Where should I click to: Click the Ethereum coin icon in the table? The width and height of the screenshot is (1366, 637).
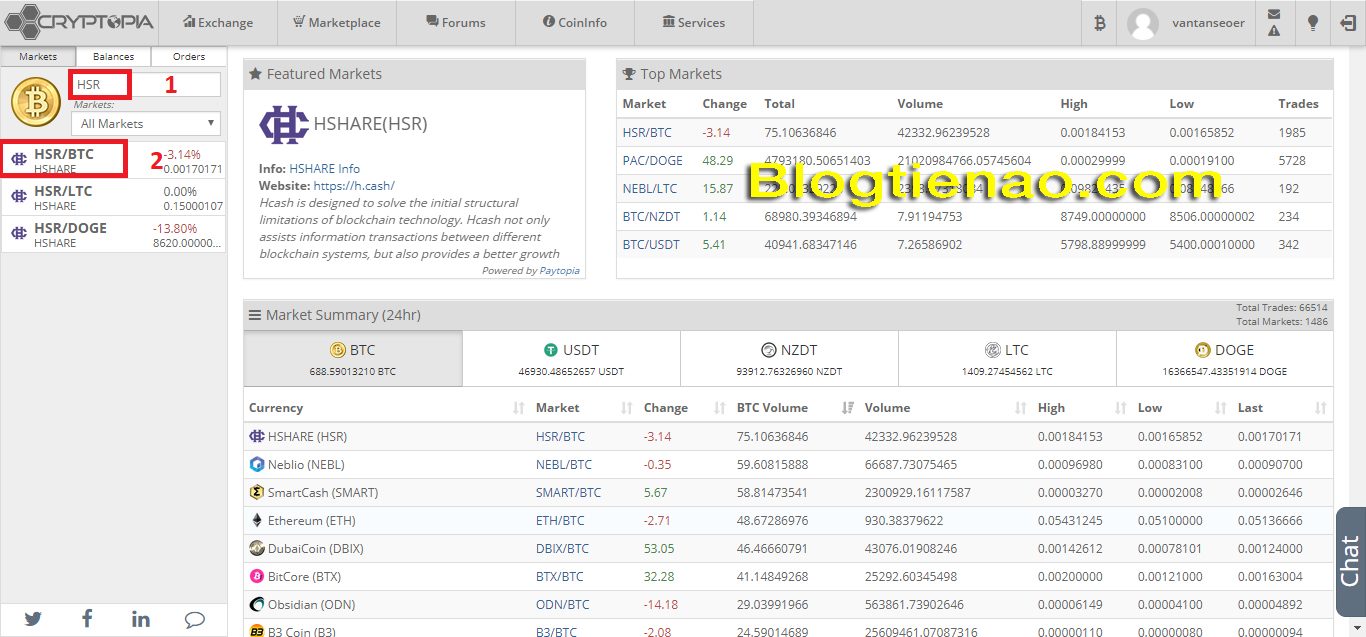tap(257, 520)
